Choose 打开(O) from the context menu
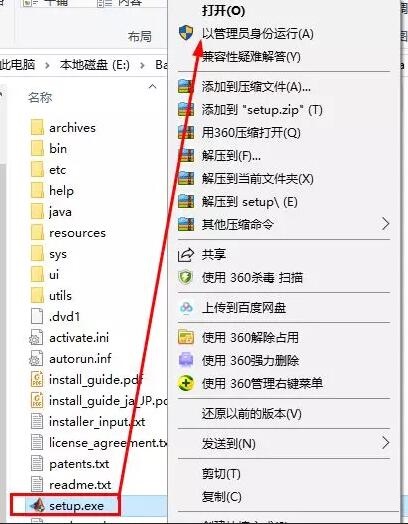This screenshot has height=524, width=408. [x=223, y=11]
